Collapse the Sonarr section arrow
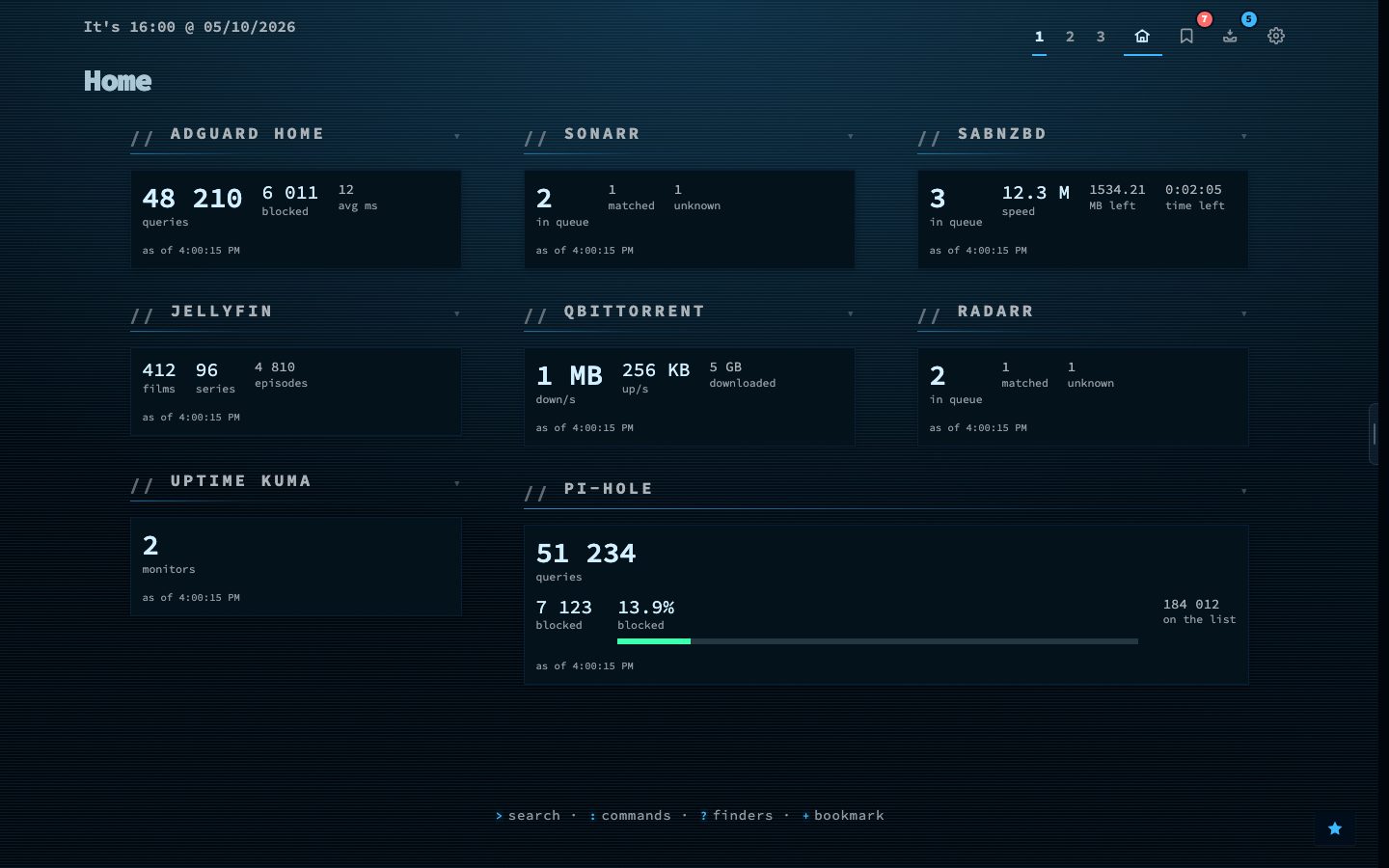The height and width of the screenshot is (868, 1389). (851, 136)
